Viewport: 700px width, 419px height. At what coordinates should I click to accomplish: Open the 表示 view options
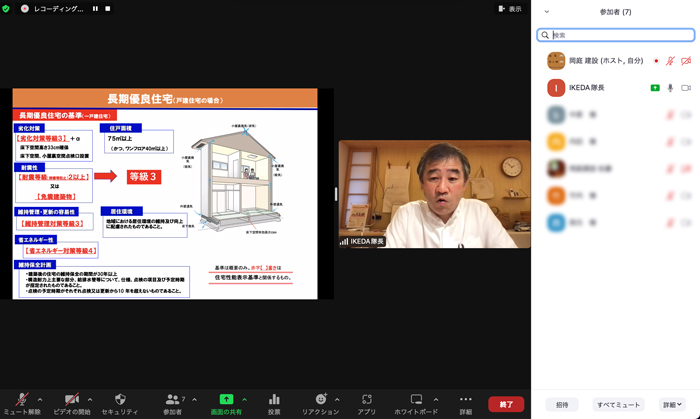(510, 9)
